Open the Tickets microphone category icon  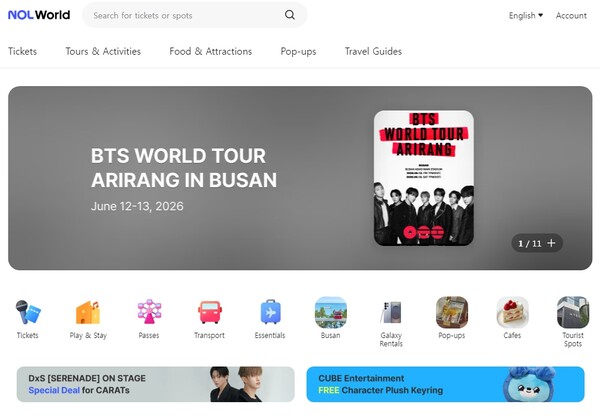click(x=28, y=312)
